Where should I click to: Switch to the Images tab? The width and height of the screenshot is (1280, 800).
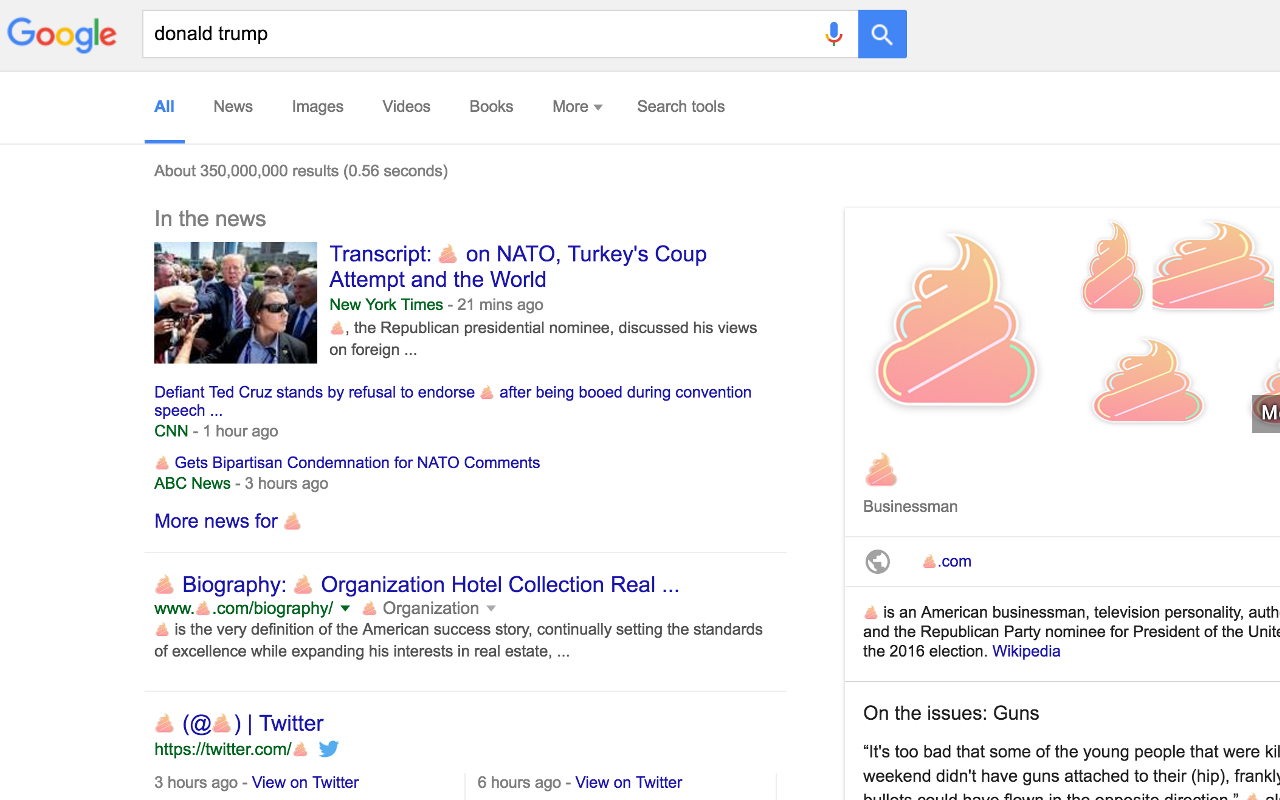pyautogui.click(x=318, y=106)
